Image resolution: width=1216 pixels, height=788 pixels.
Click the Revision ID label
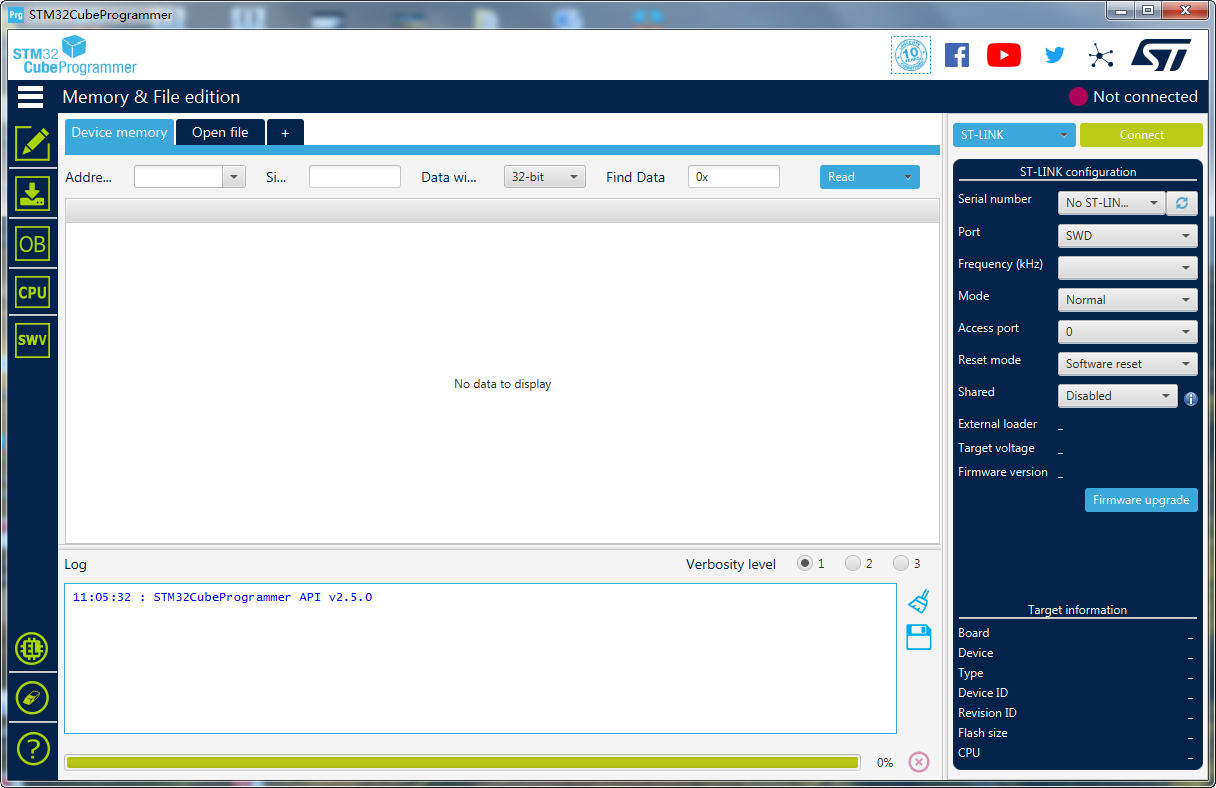pos(987,713)
